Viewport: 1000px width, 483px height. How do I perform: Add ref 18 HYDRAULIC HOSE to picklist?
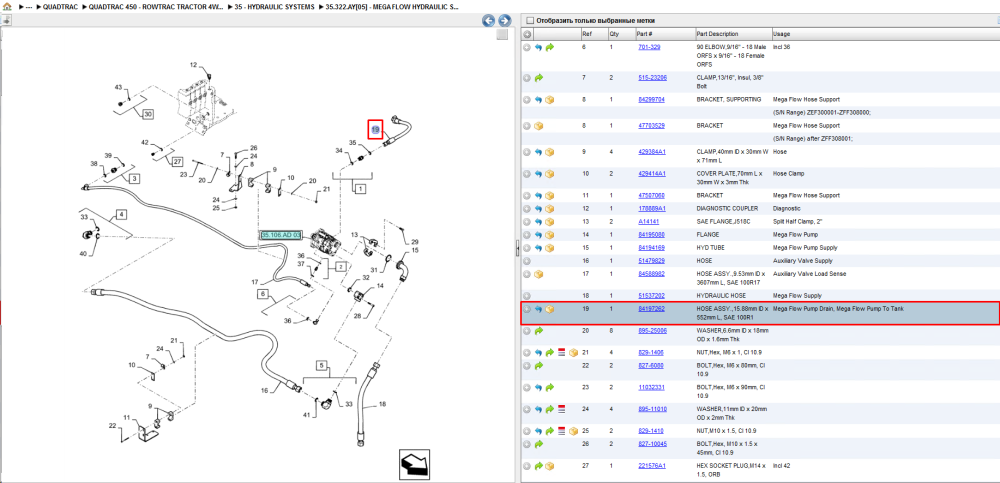pos(527,296)
